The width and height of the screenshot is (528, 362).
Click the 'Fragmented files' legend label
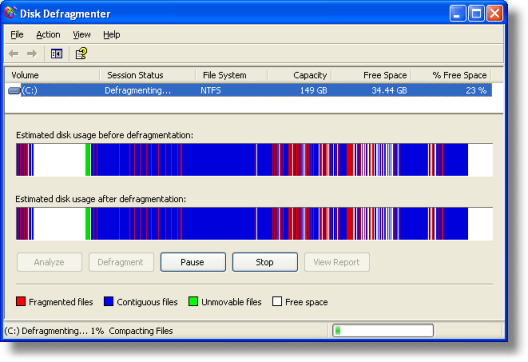point(61,302)
